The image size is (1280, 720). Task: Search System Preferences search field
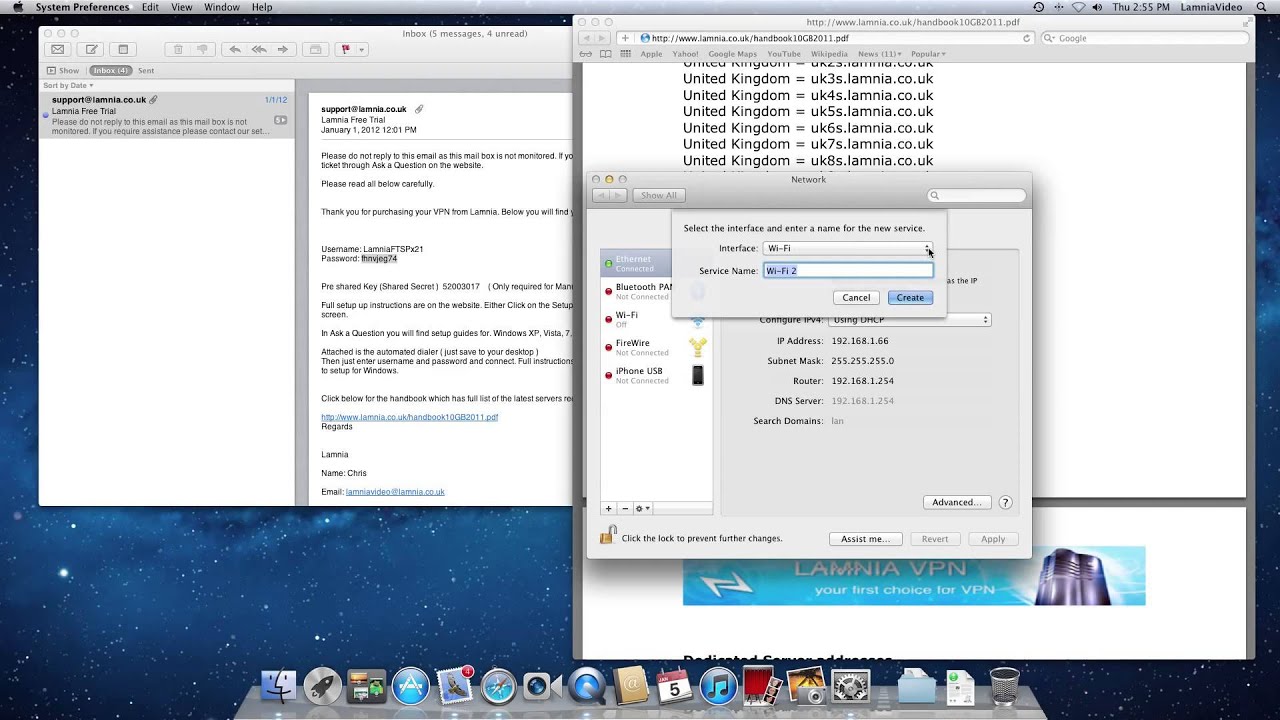977,196
